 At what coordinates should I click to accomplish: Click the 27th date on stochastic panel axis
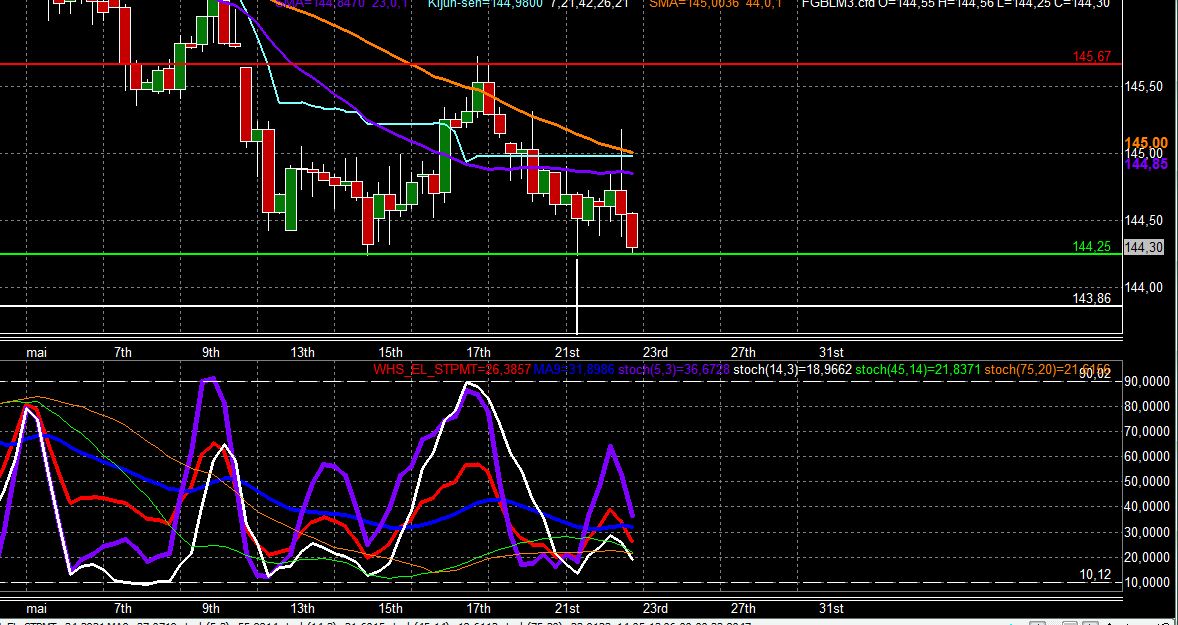(x=743, y=608)
